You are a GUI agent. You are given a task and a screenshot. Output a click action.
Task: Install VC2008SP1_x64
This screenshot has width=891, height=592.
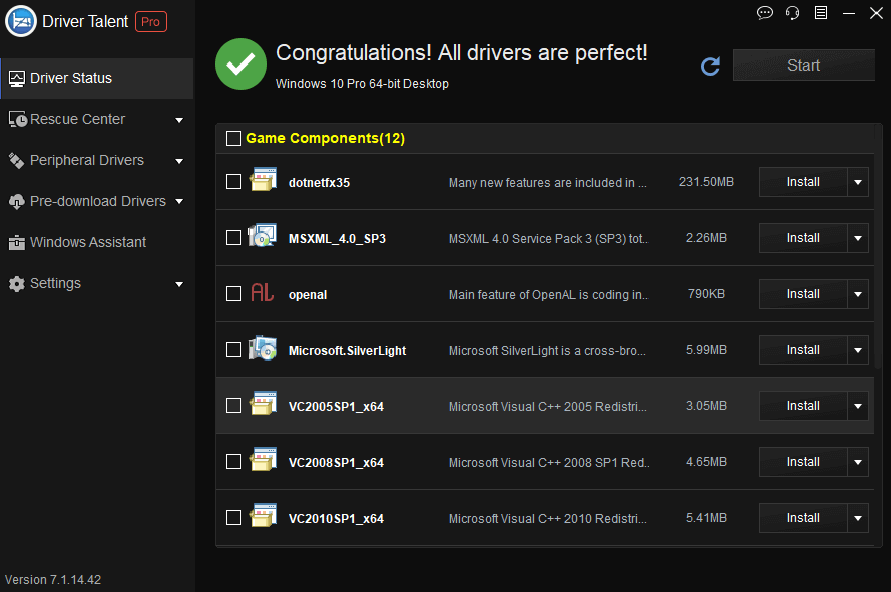click(803, 461)
